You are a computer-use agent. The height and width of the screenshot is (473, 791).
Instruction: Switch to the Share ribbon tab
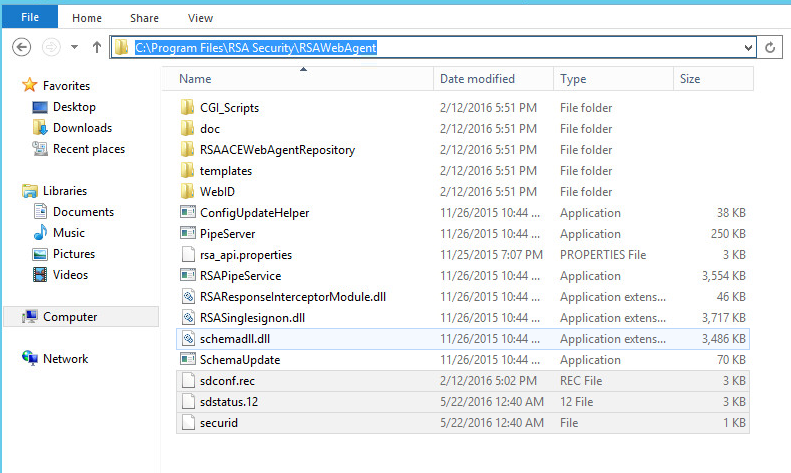(x=144, y=18)
